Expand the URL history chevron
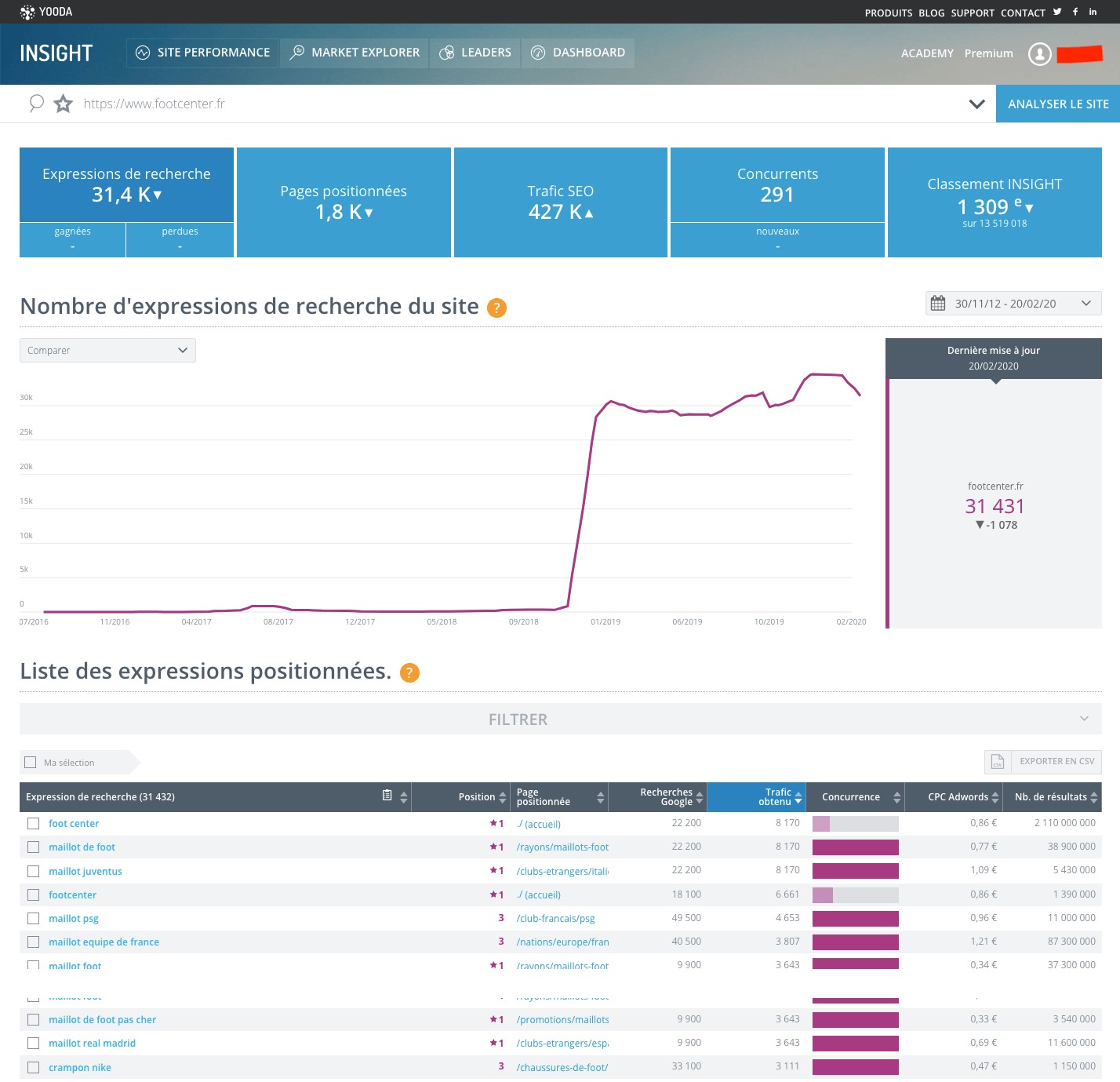The height and width of the screenshot is (1082, 1120). [x=976, y=104]
